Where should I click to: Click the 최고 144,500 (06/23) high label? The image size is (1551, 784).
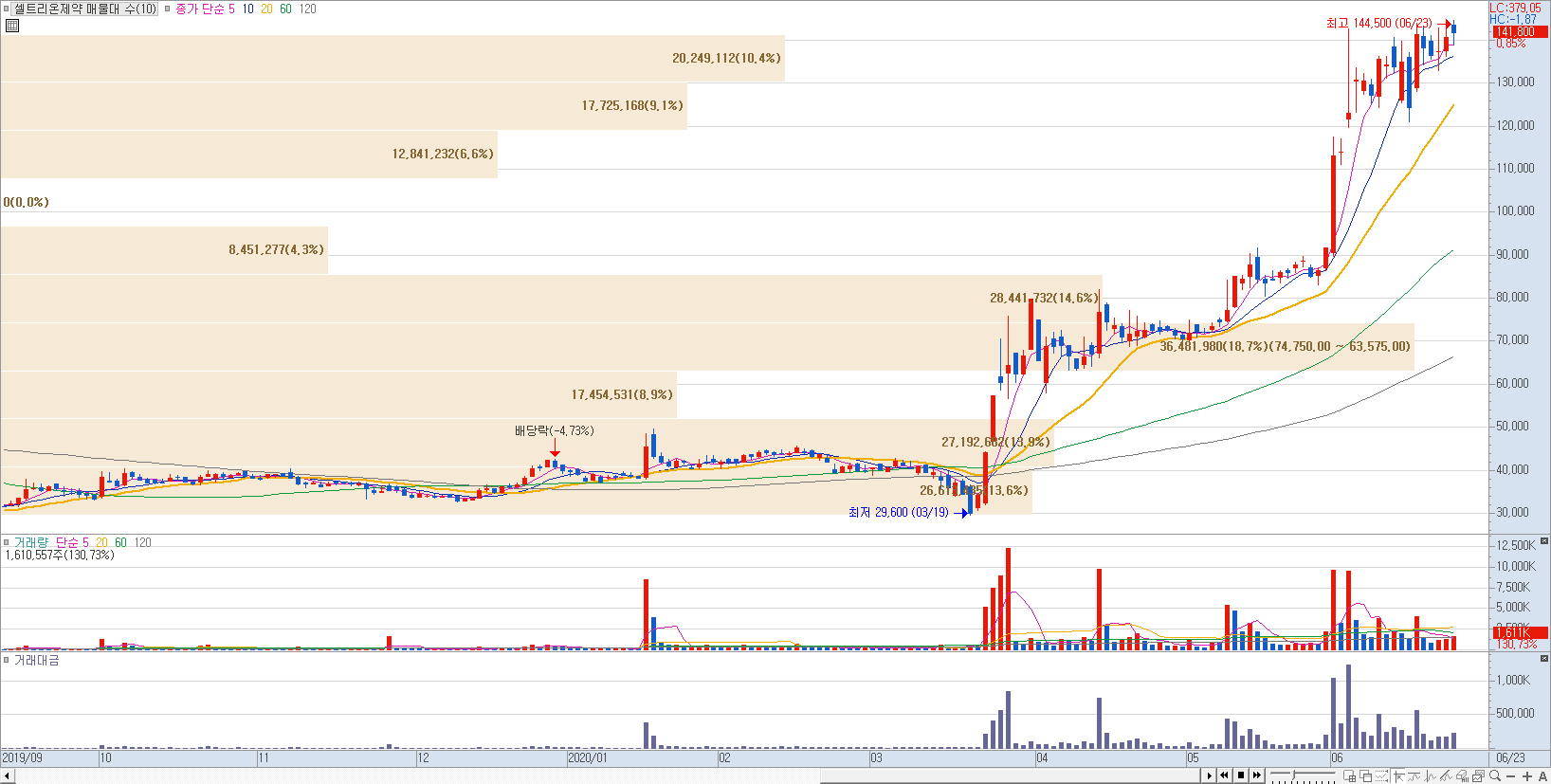pyautogui.click(x=1379, y=23)
